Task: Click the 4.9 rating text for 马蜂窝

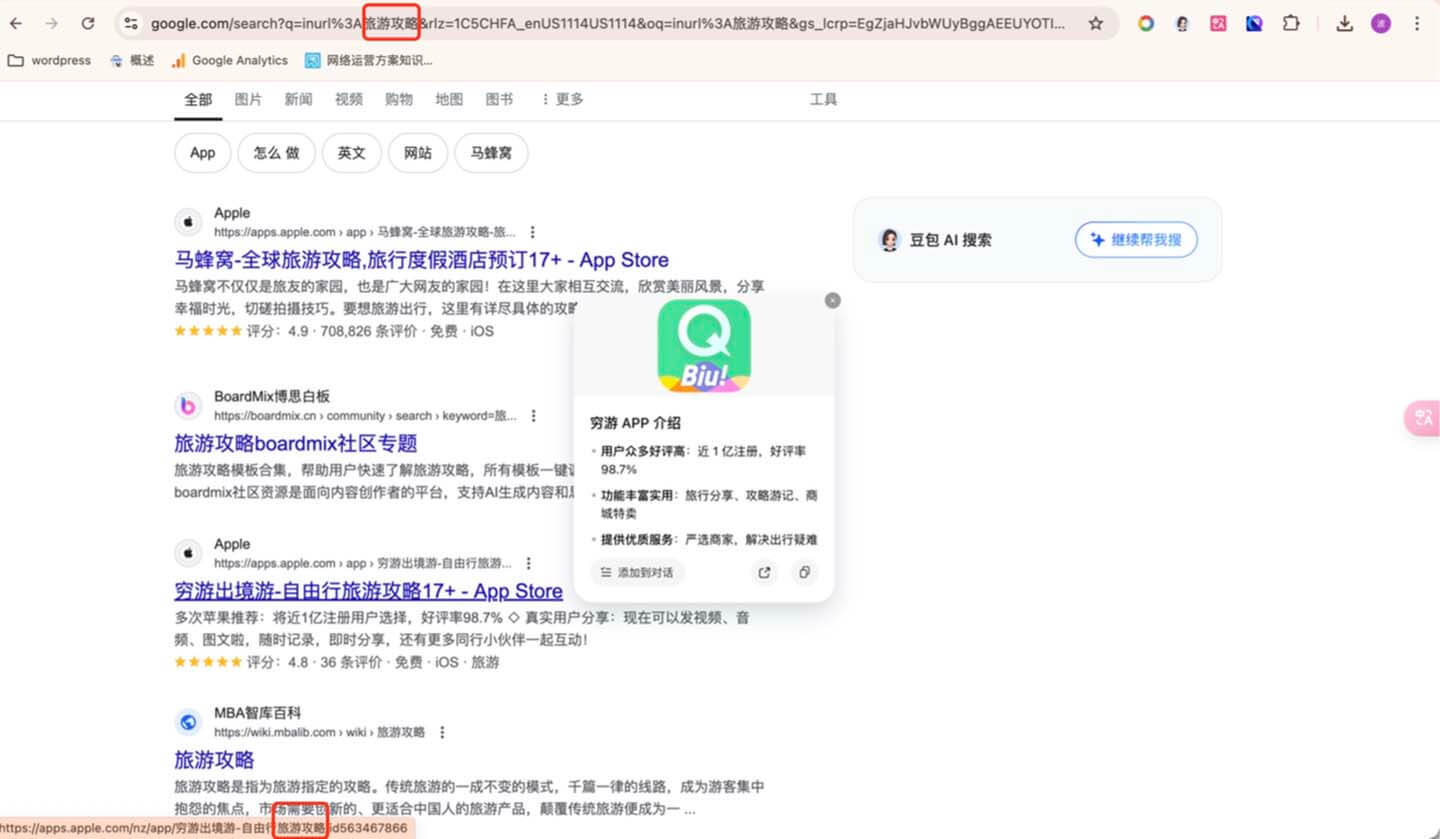Action: point(298,331)
